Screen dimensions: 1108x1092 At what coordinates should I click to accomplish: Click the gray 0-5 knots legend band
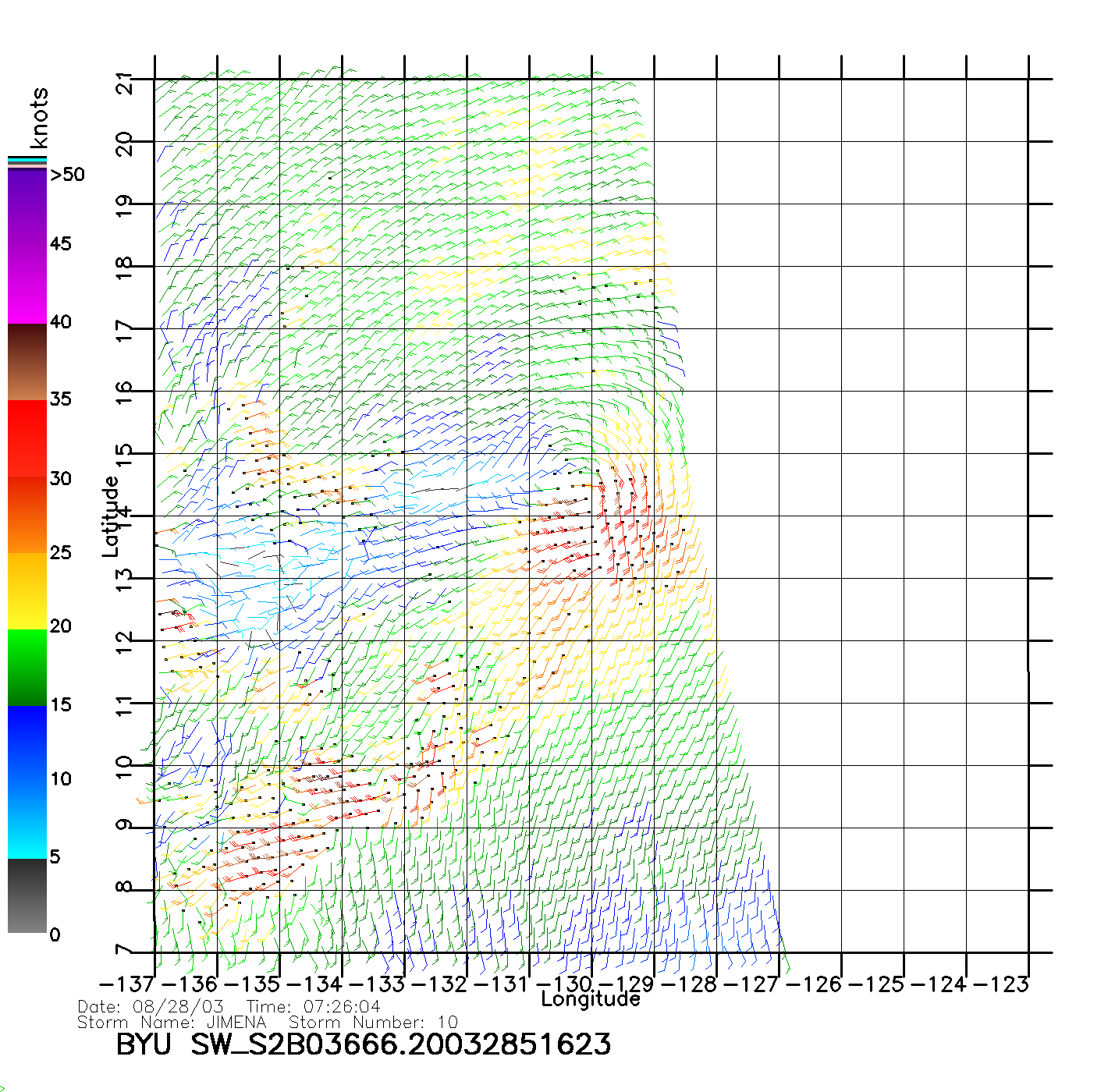pyautogui.click(x=27, y=895)
